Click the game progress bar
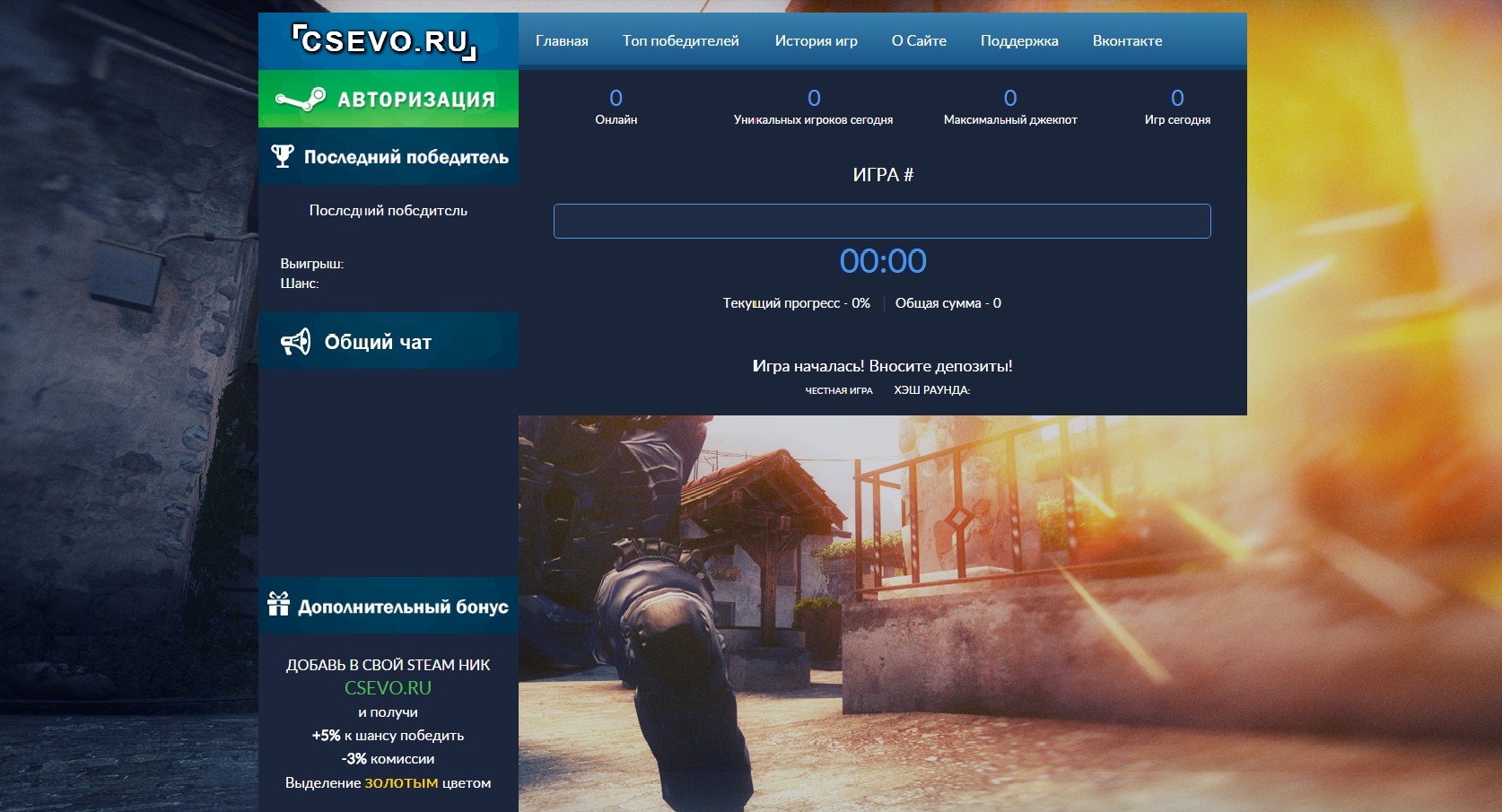The height and width of the screenshot is (812, 1502). click(x=882, y=221)
